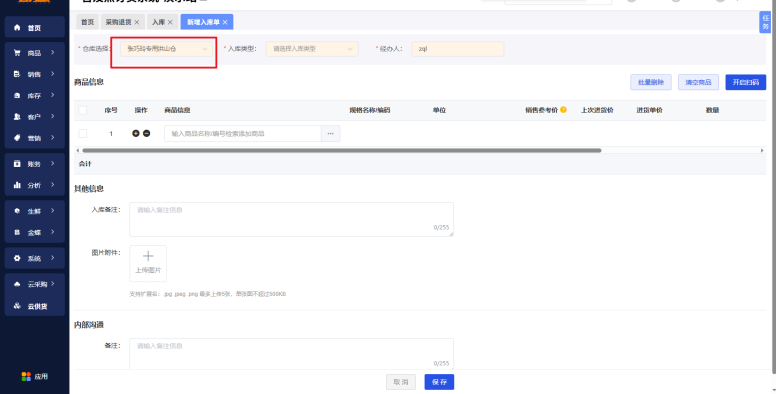Expand the 分析 menu via its chevron
Screen dimensions: 776x394
(52, 185)
